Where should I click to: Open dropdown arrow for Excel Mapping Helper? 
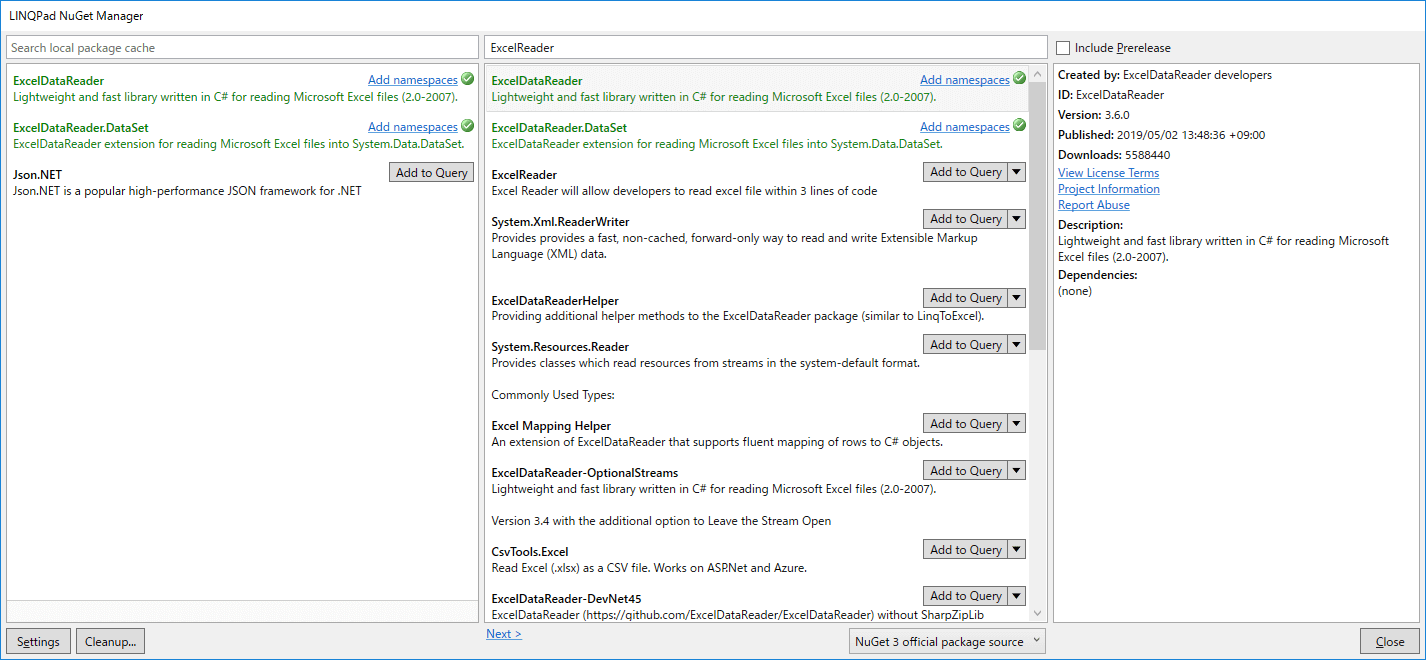click(1017, 424)
